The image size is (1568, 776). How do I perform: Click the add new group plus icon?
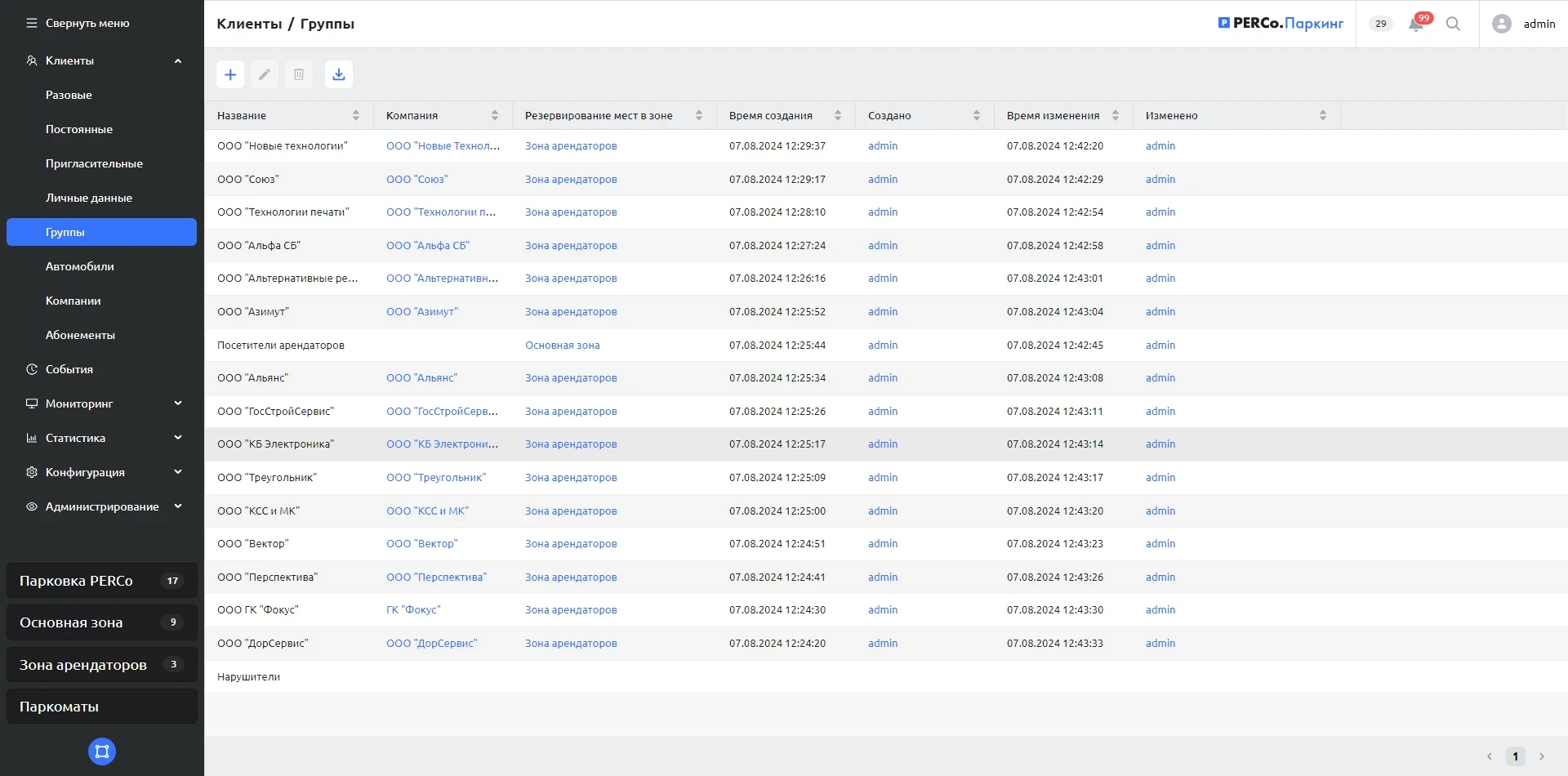click(230, 74)
